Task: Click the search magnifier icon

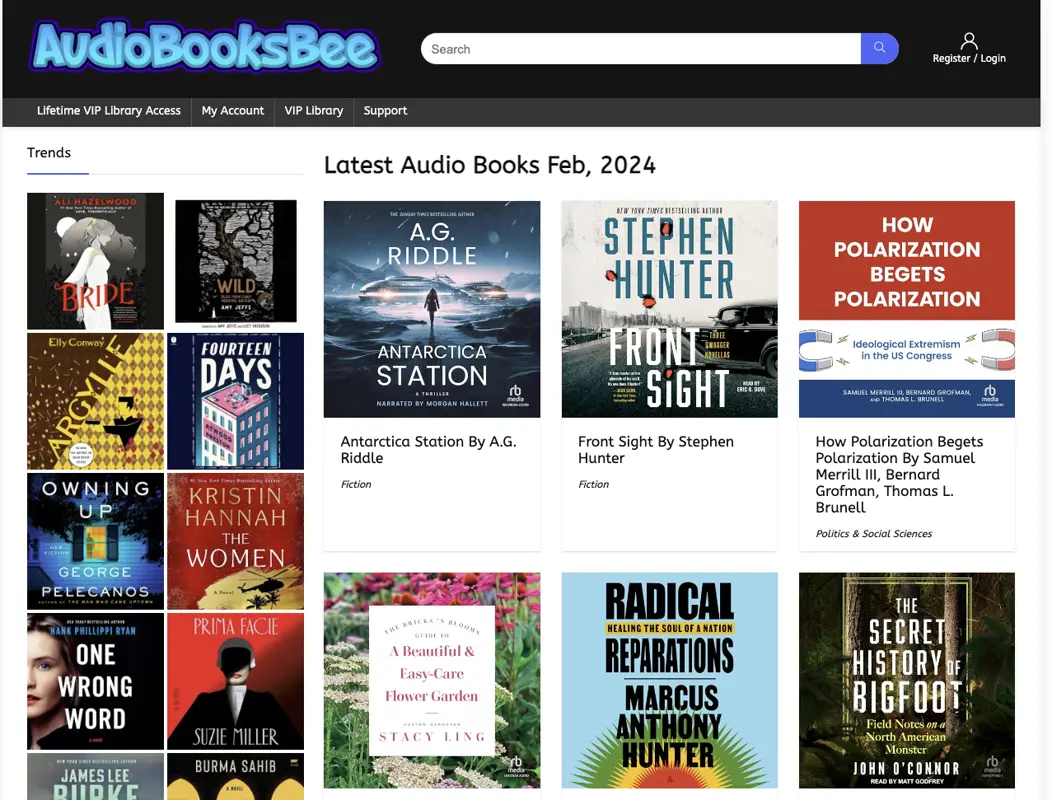Action: (878, 48)
